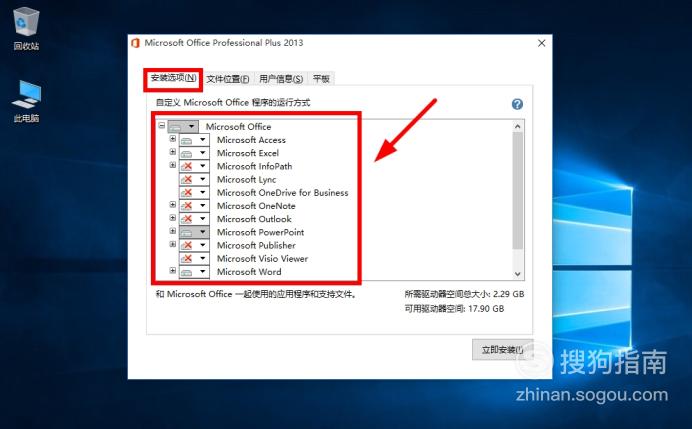Image resolution: width=692 pixels, height=429 pixels.
Task: Expand the Microsoft OneNote tree node
Action: coord(173,205)
